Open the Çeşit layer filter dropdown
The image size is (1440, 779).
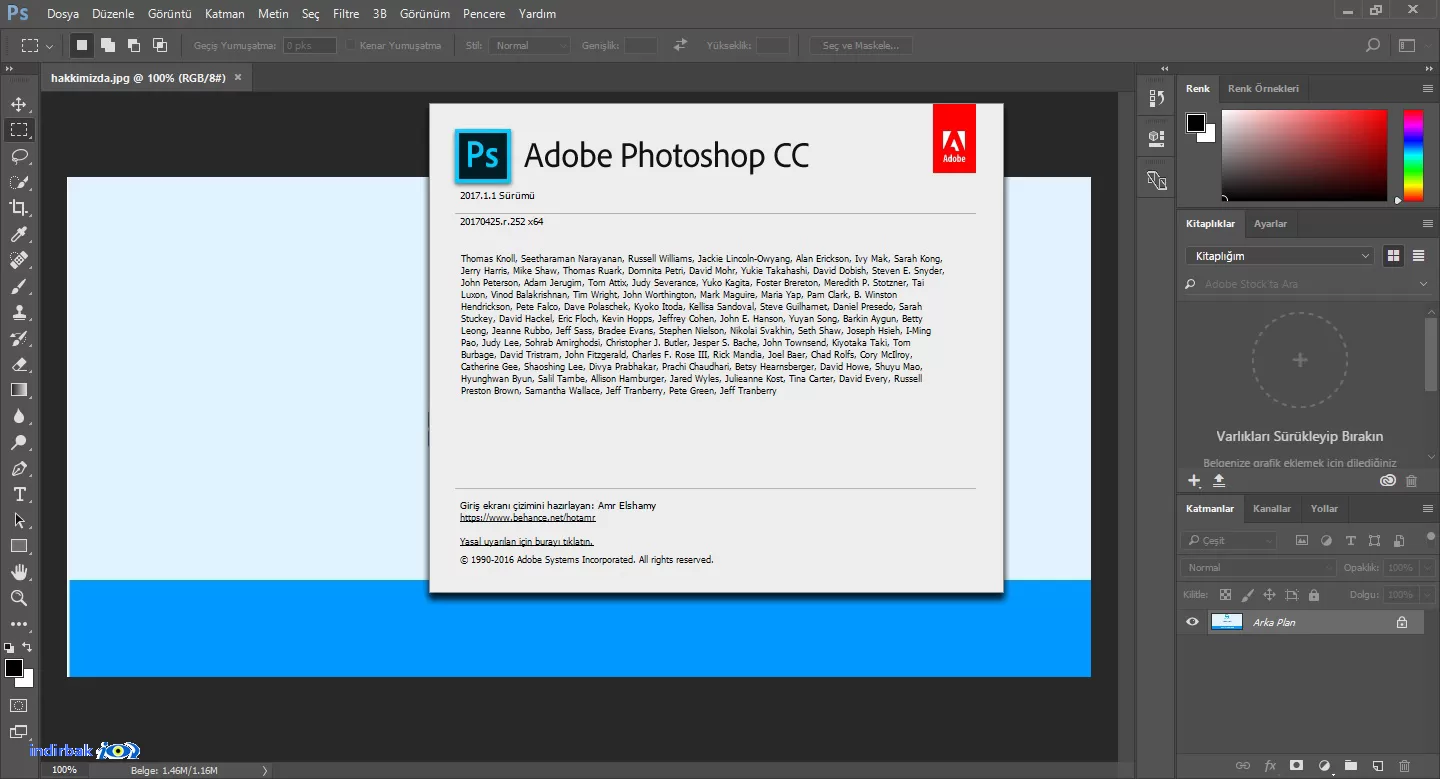(1231, 540)
